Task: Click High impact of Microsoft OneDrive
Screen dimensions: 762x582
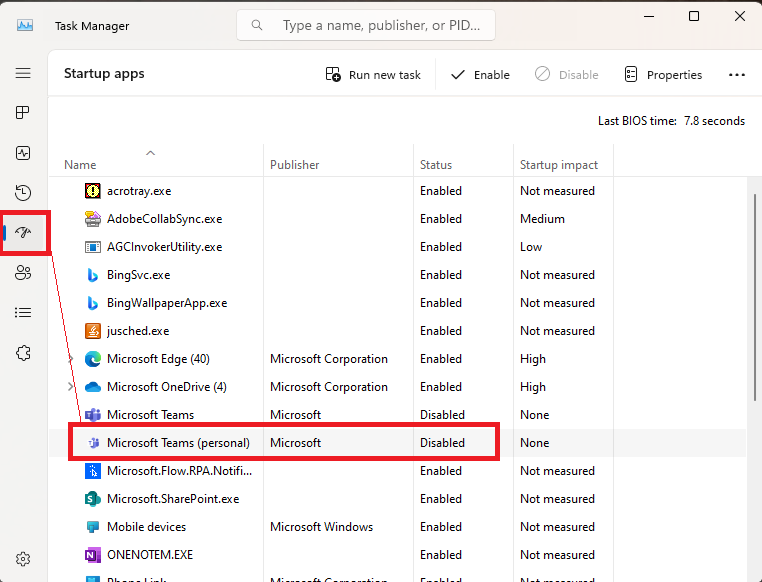Action: point(533,387)
